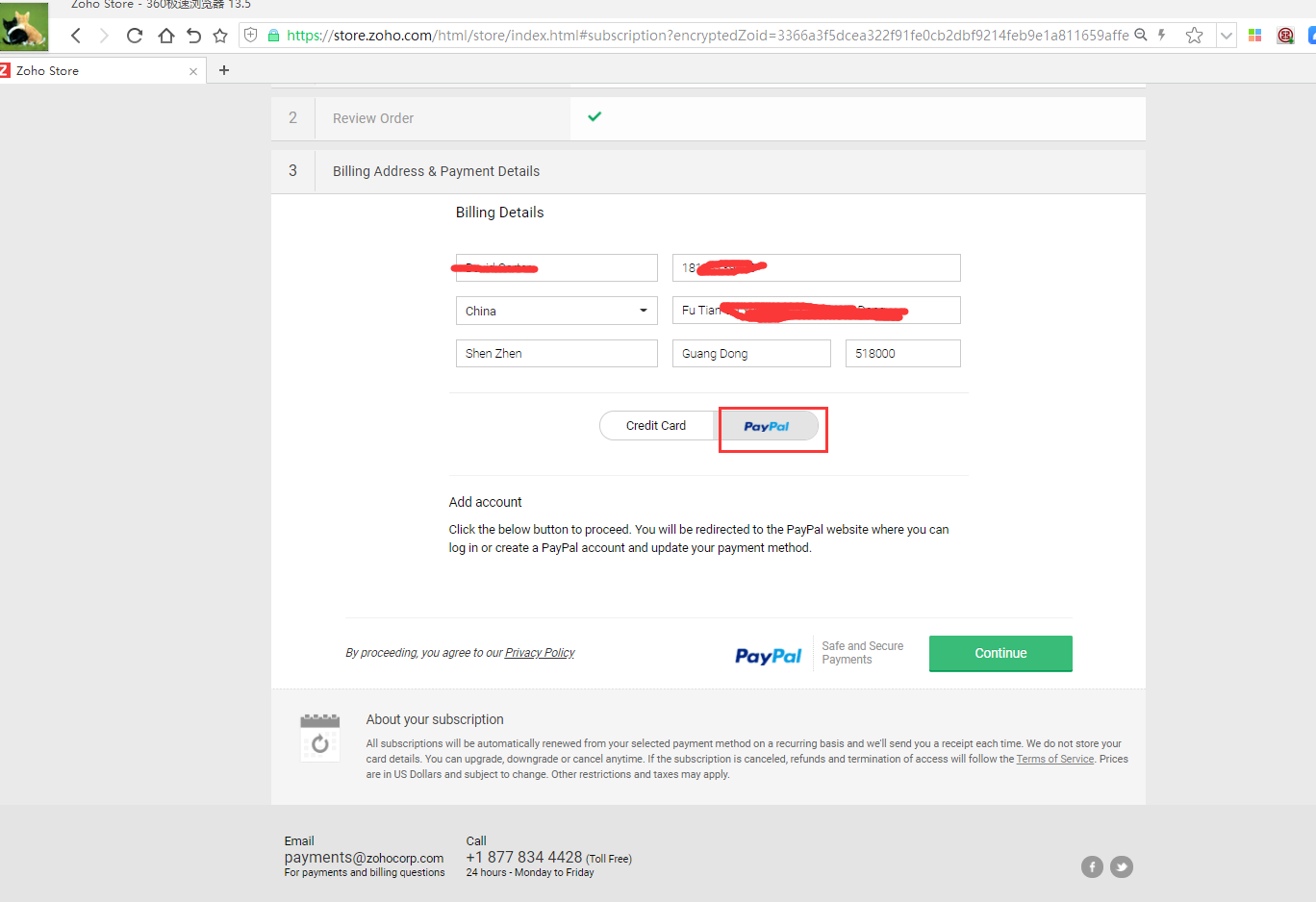Click the browser back arrow
Image resolution: width=1316 pixels, height=902 pixels.
point(76,36)
